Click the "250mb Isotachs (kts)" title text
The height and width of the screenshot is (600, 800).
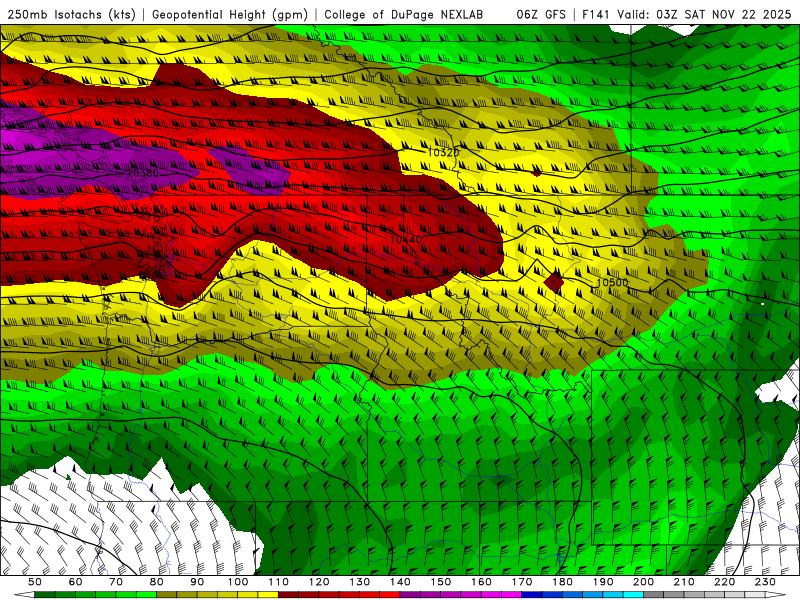72,15
